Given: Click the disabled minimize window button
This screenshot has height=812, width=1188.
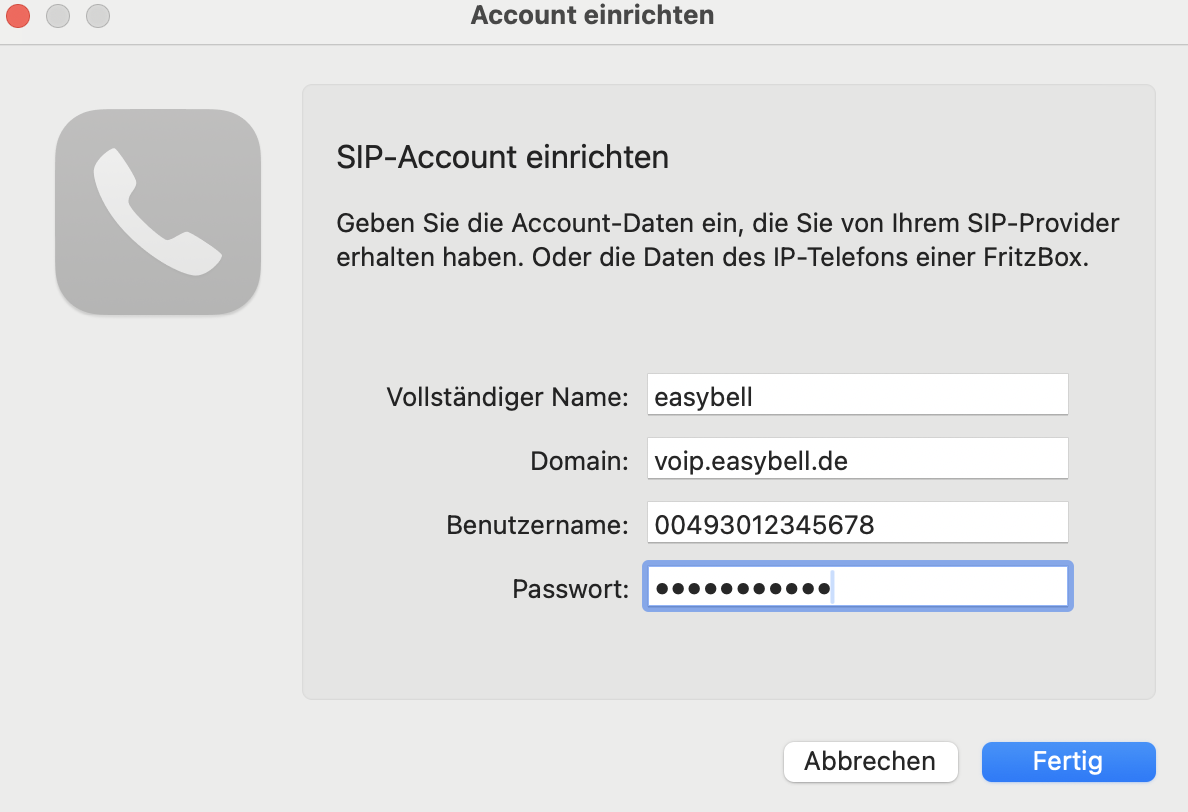Looking at the screenshot, I should (x=58, y=16).
